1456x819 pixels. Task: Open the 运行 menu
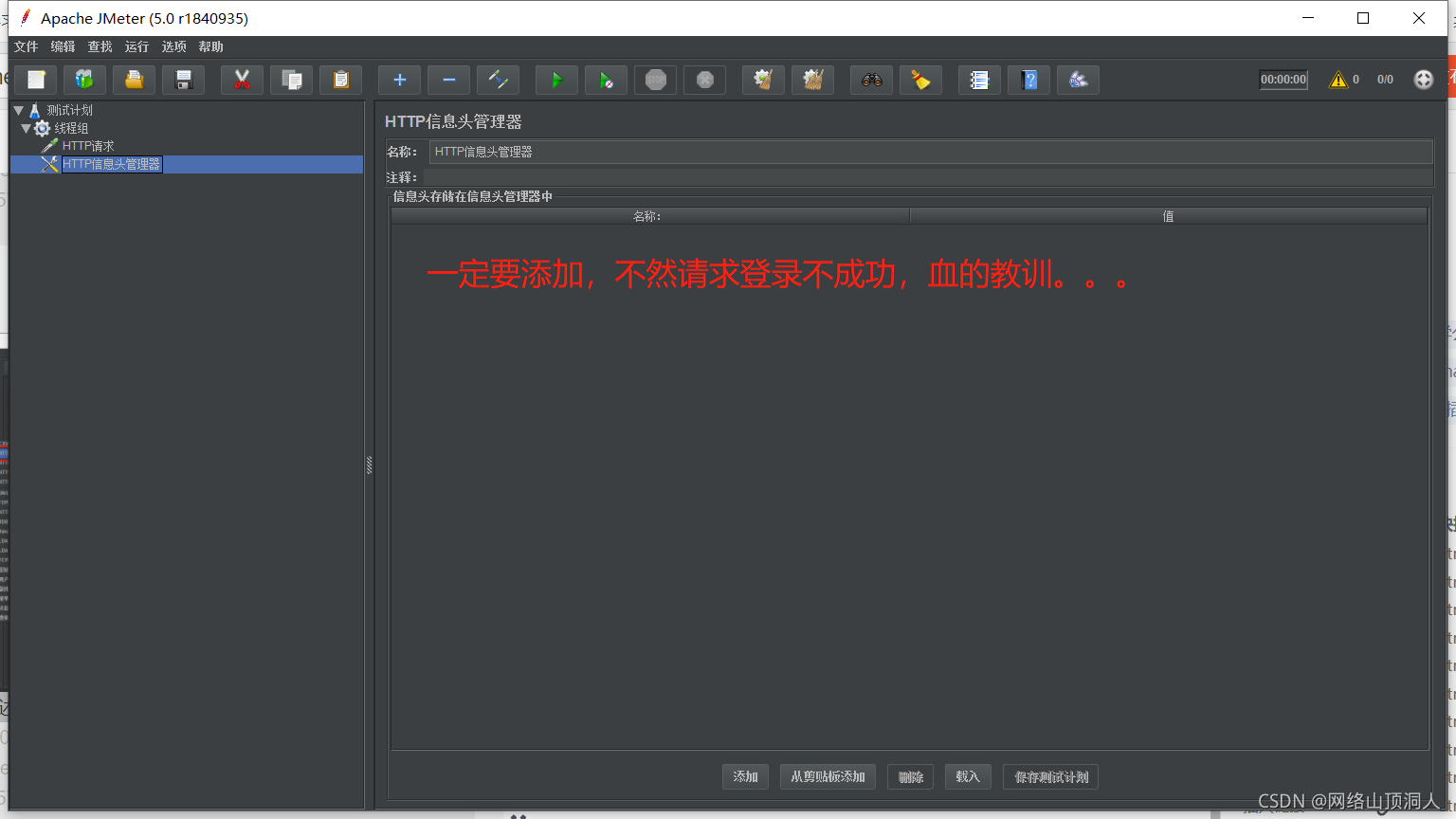click(137, 46)
